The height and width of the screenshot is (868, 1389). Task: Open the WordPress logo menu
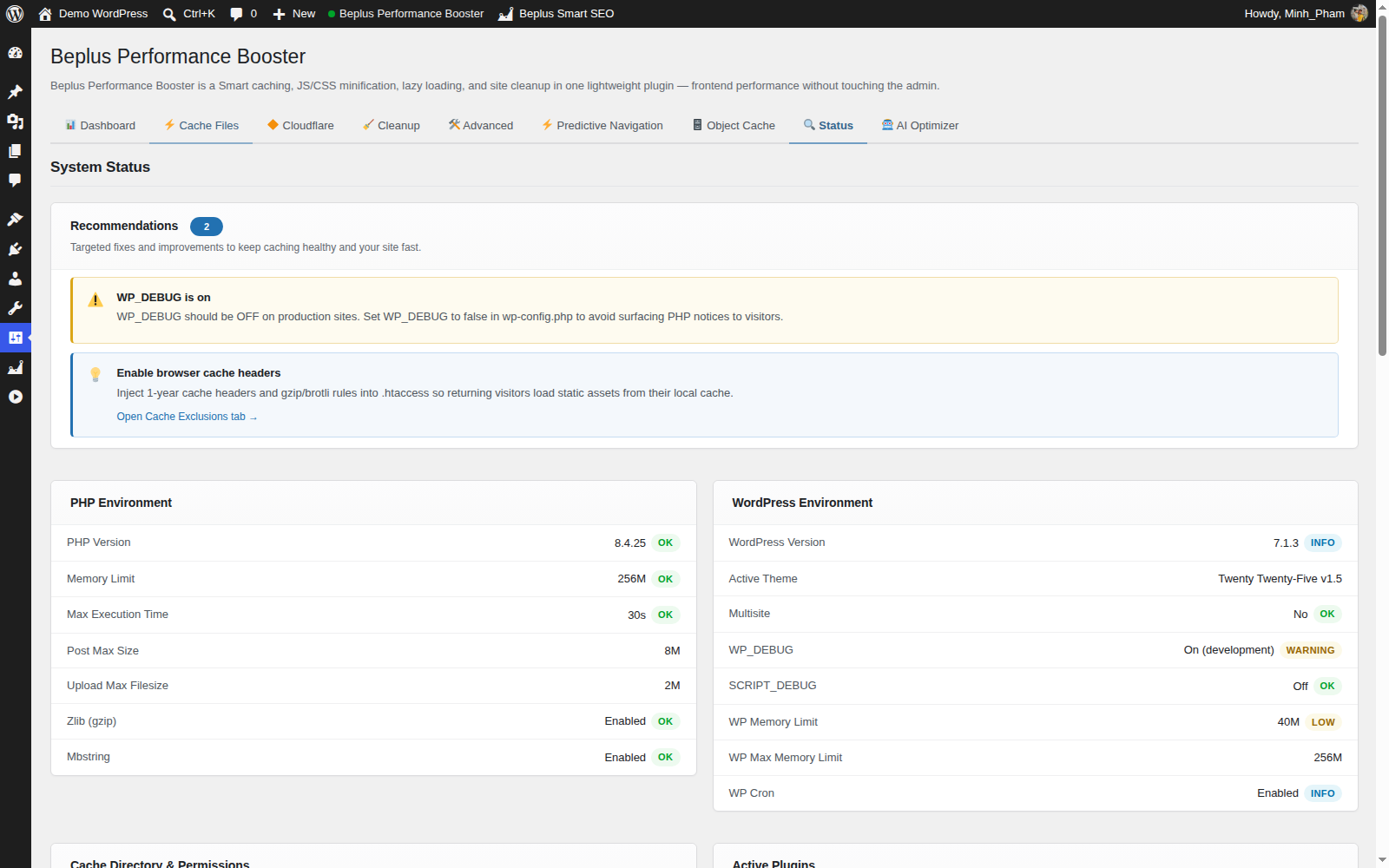(15, 14)
